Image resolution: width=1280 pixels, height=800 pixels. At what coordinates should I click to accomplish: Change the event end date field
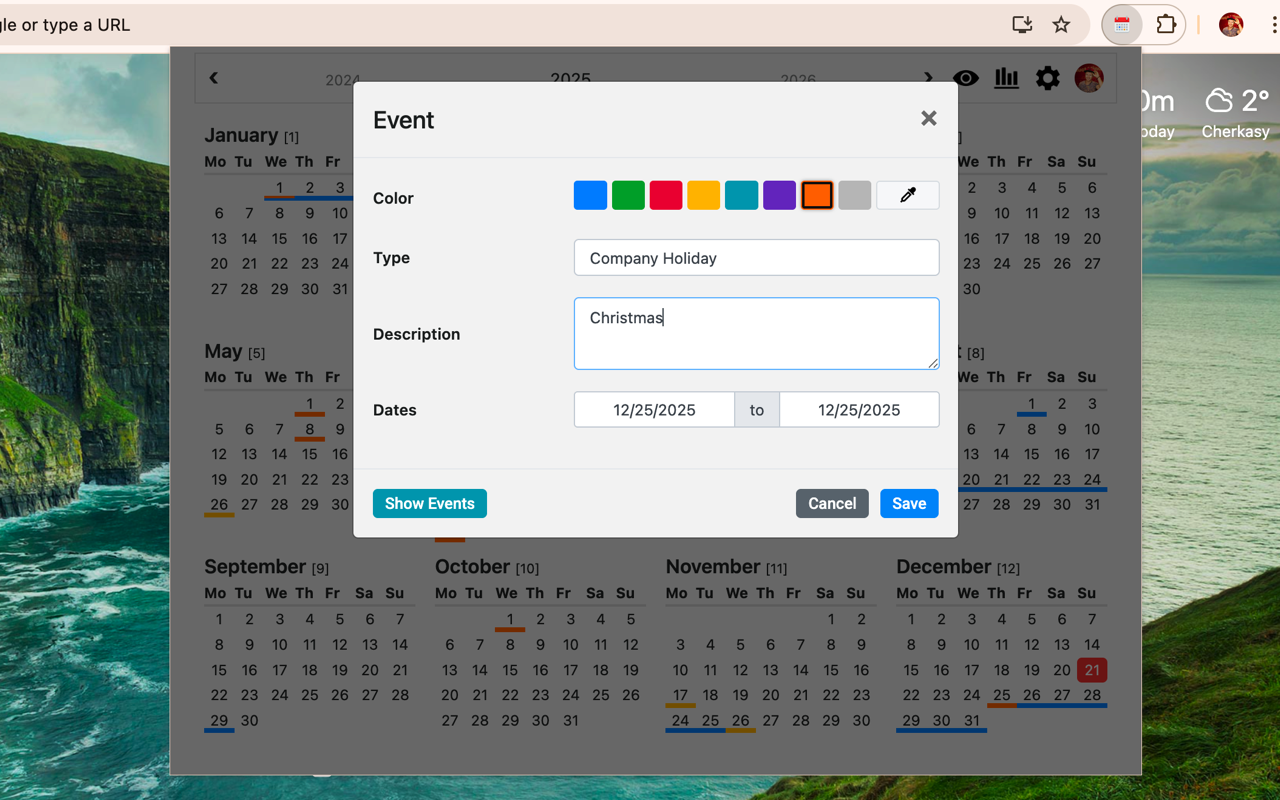[x=859, y=410]
